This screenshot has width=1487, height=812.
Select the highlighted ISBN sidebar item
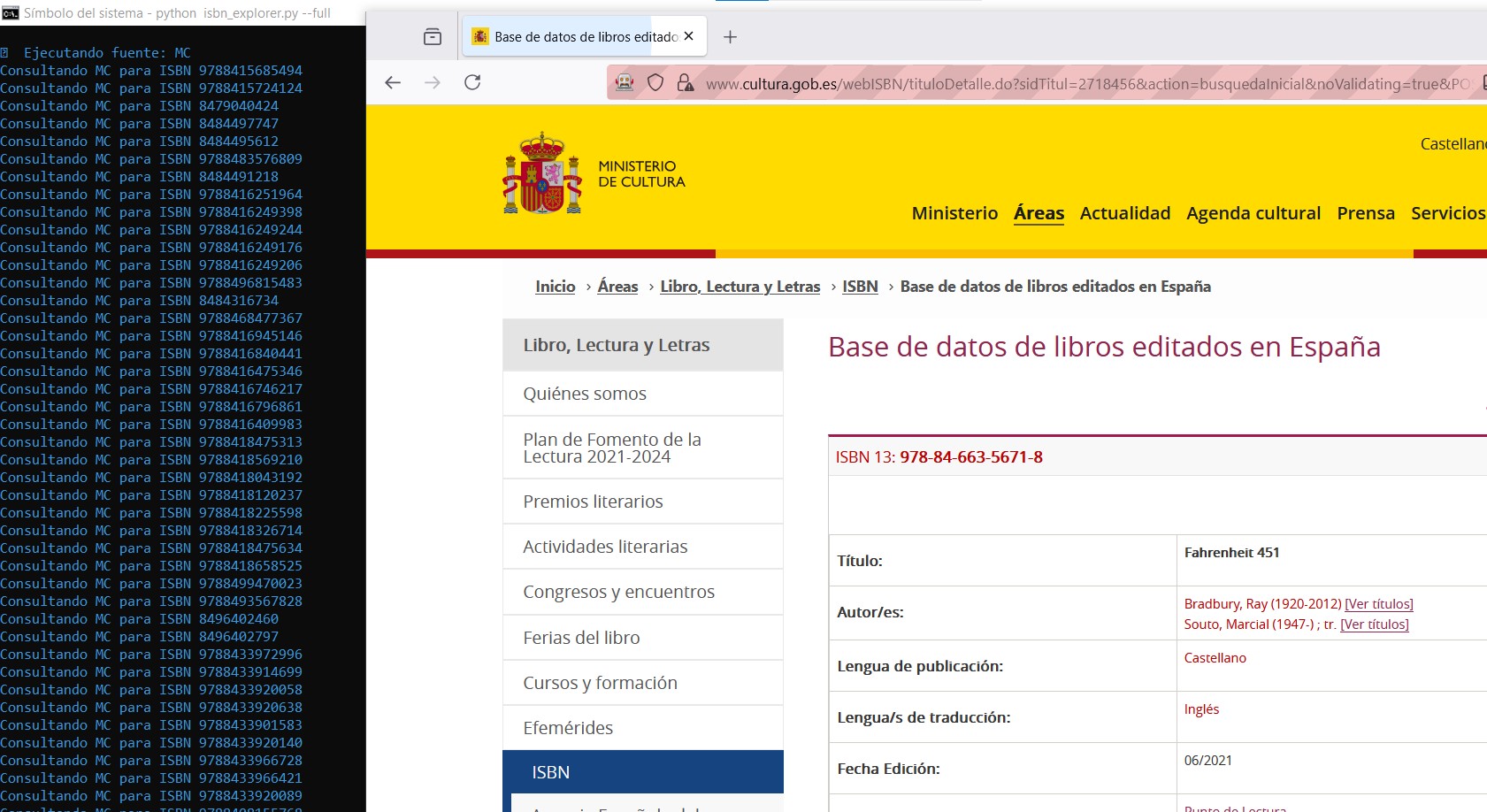click(643, 772)
